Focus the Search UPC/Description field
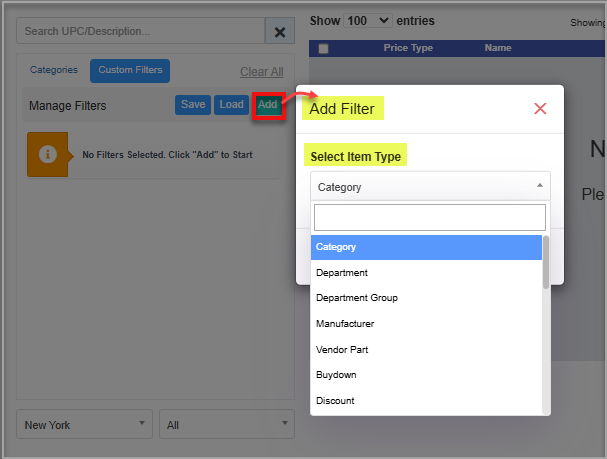This screenshot has height=459, width=607. (x=140, y=32)
